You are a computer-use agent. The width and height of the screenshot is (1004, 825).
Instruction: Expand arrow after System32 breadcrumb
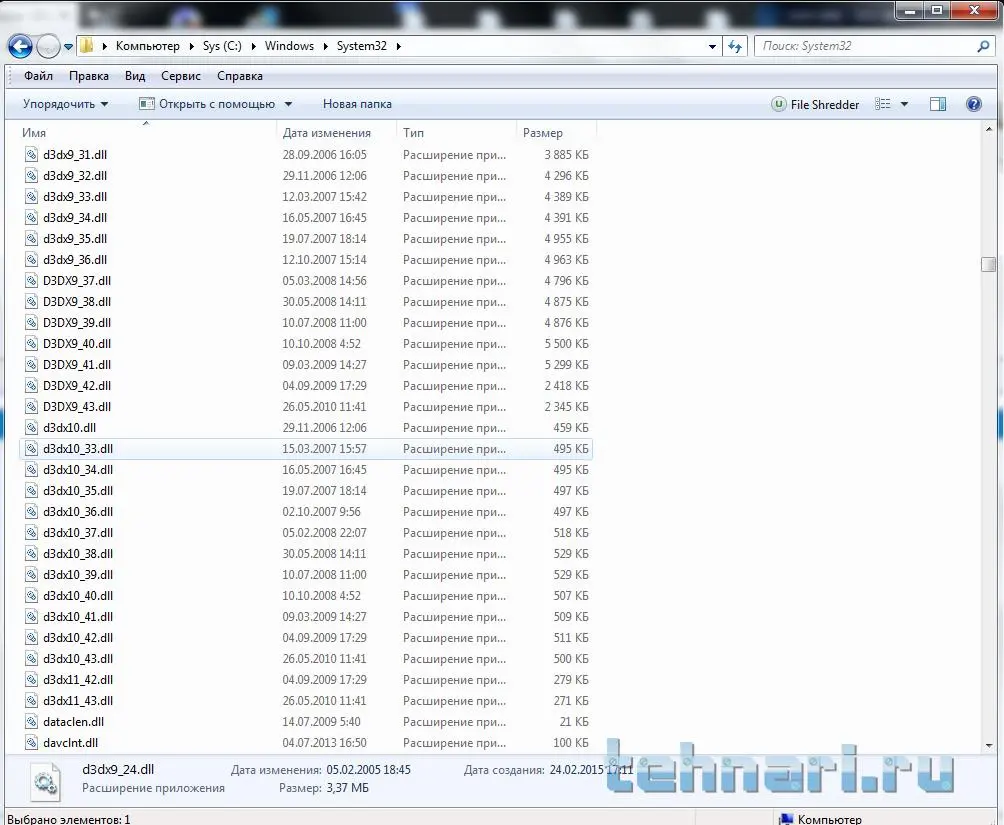[x=399, y=46]
